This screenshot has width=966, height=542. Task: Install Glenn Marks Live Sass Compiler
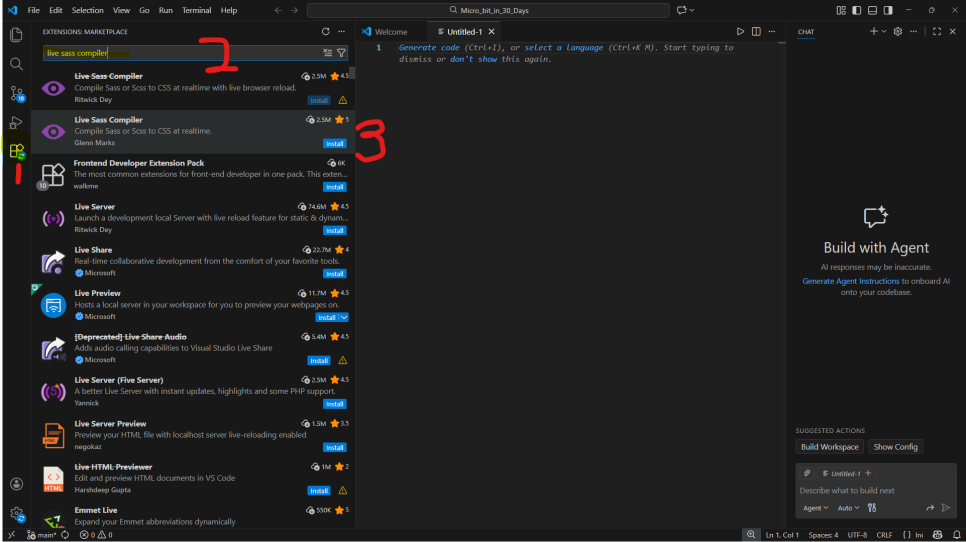coord(335,144)
